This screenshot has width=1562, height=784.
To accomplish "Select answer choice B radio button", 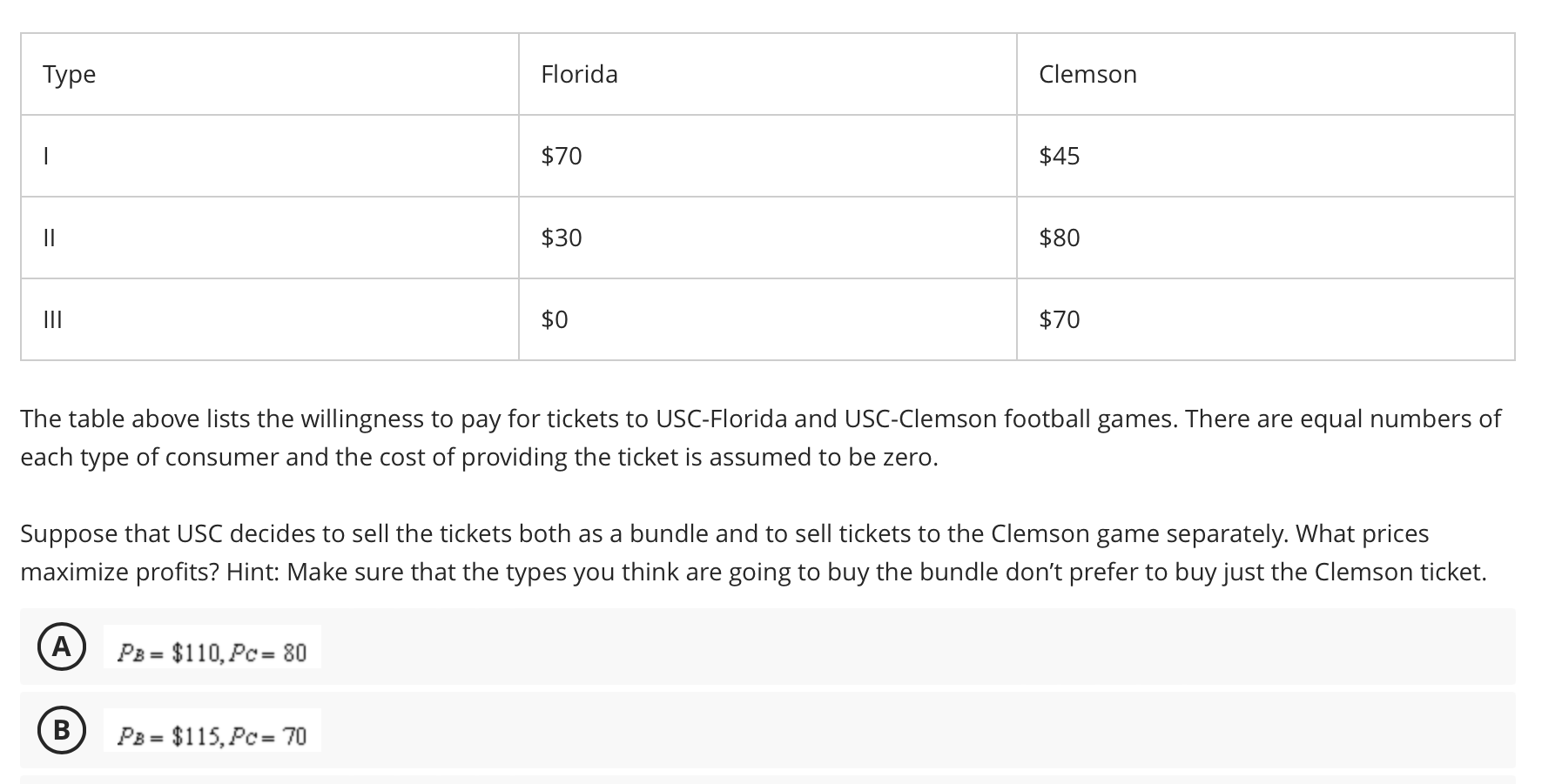I will tap(61, 730).
